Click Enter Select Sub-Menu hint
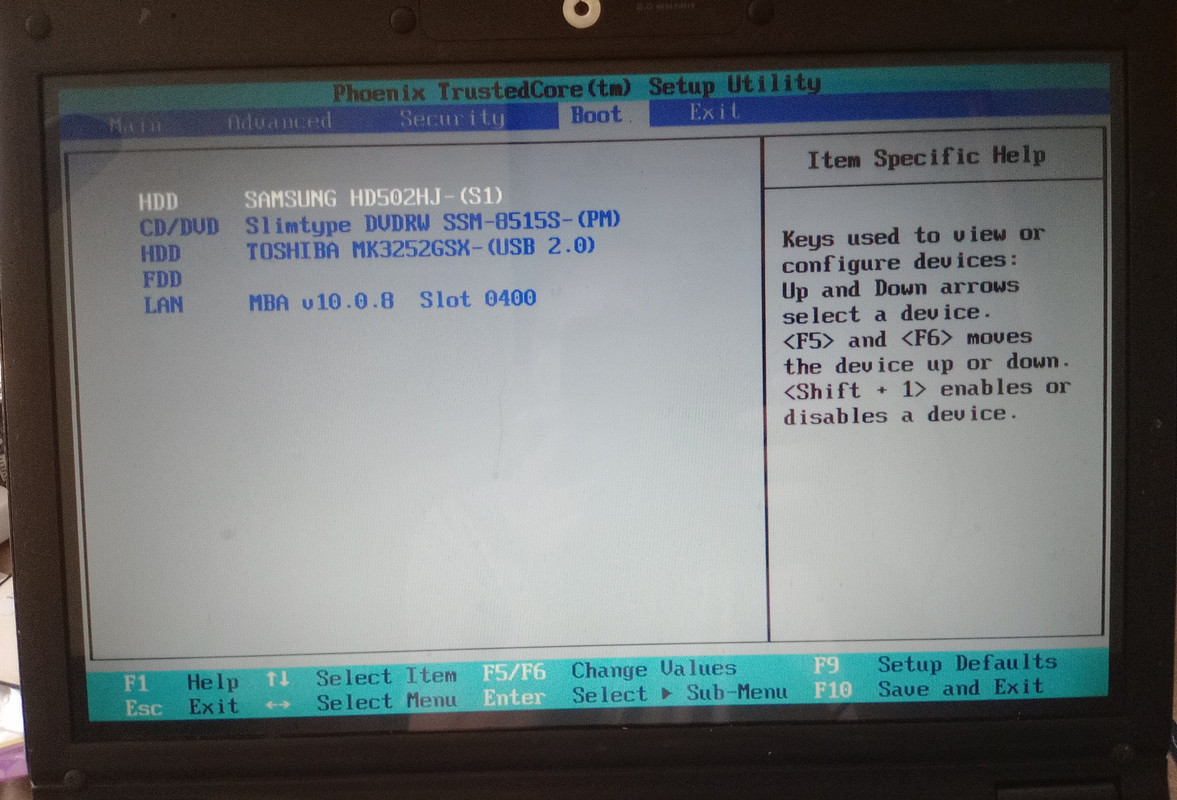Screen dimensions: 1177x800 click(635, 695)
